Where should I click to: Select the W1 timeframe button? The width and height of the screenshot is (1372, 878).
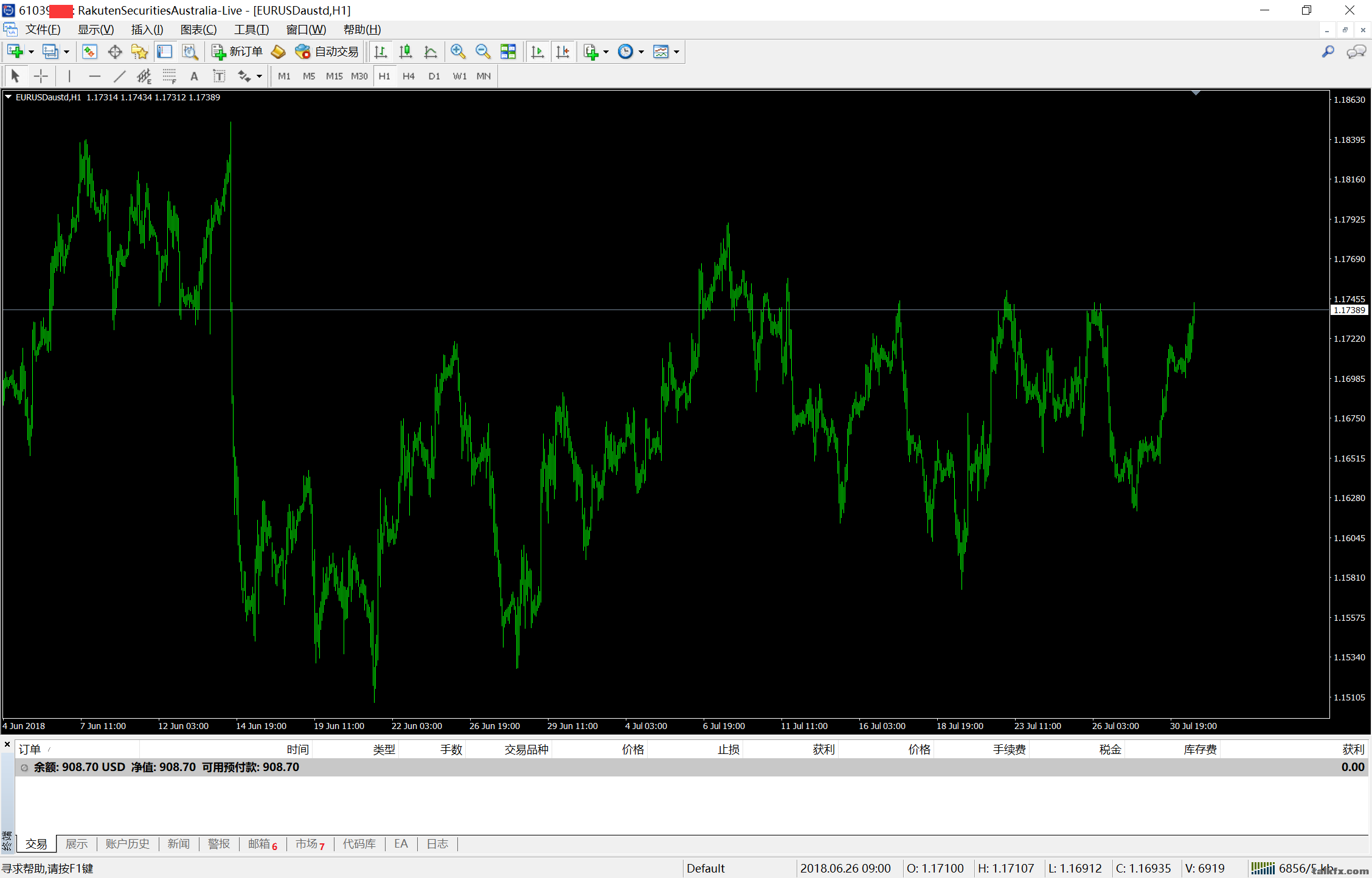[x=460, y=76]
